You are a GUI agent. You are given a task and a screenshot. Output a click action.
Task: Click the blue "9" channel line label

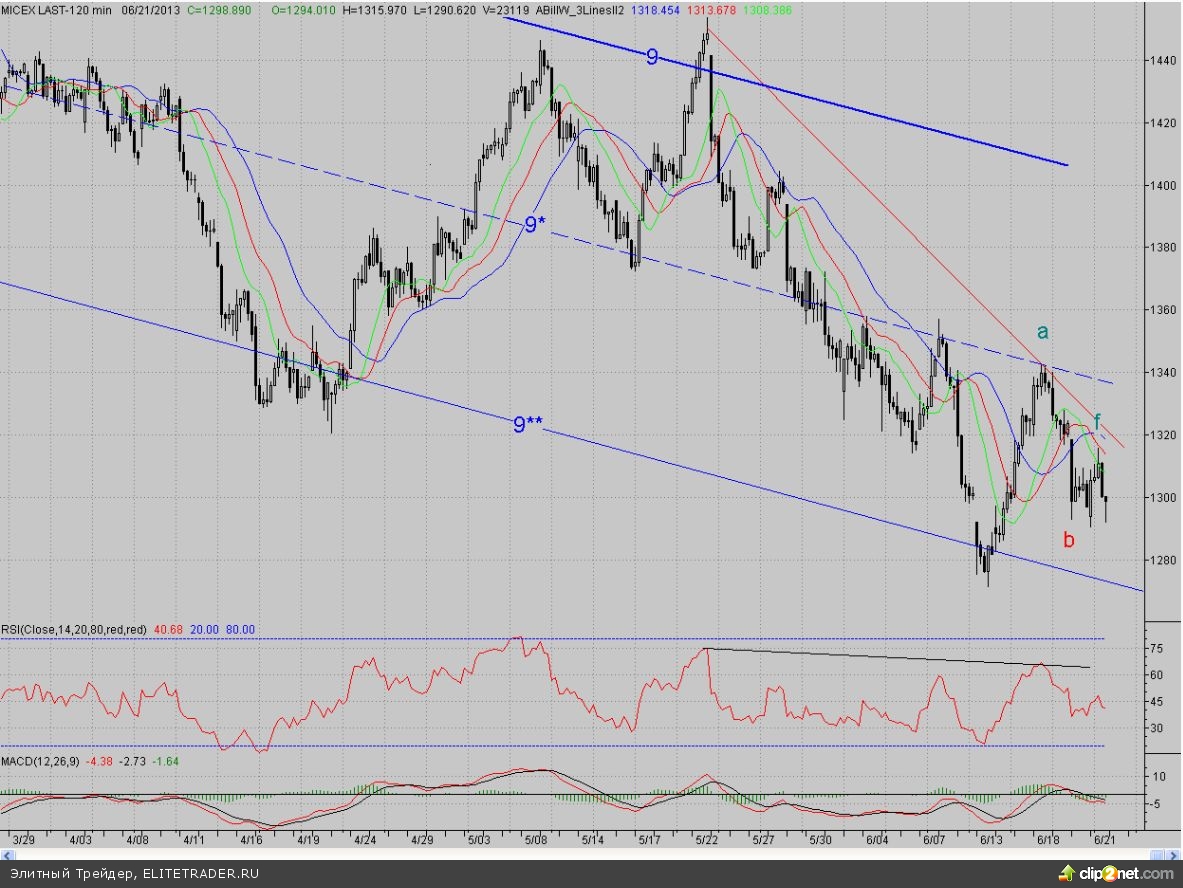coord(652,57)
